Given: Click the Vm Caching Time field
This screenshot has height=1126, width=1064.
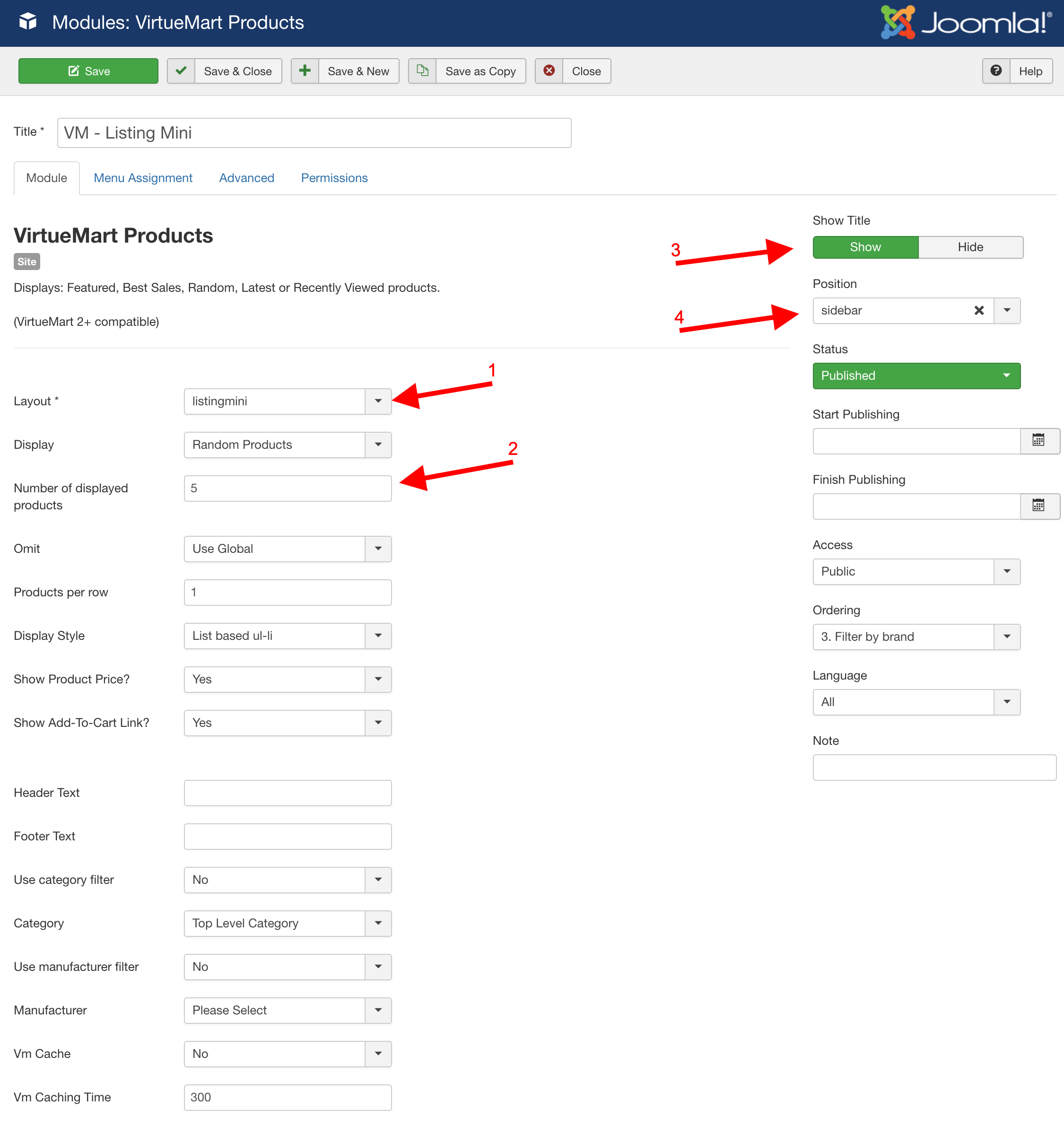Looking at the screenshot, I should click(288, 1097).
